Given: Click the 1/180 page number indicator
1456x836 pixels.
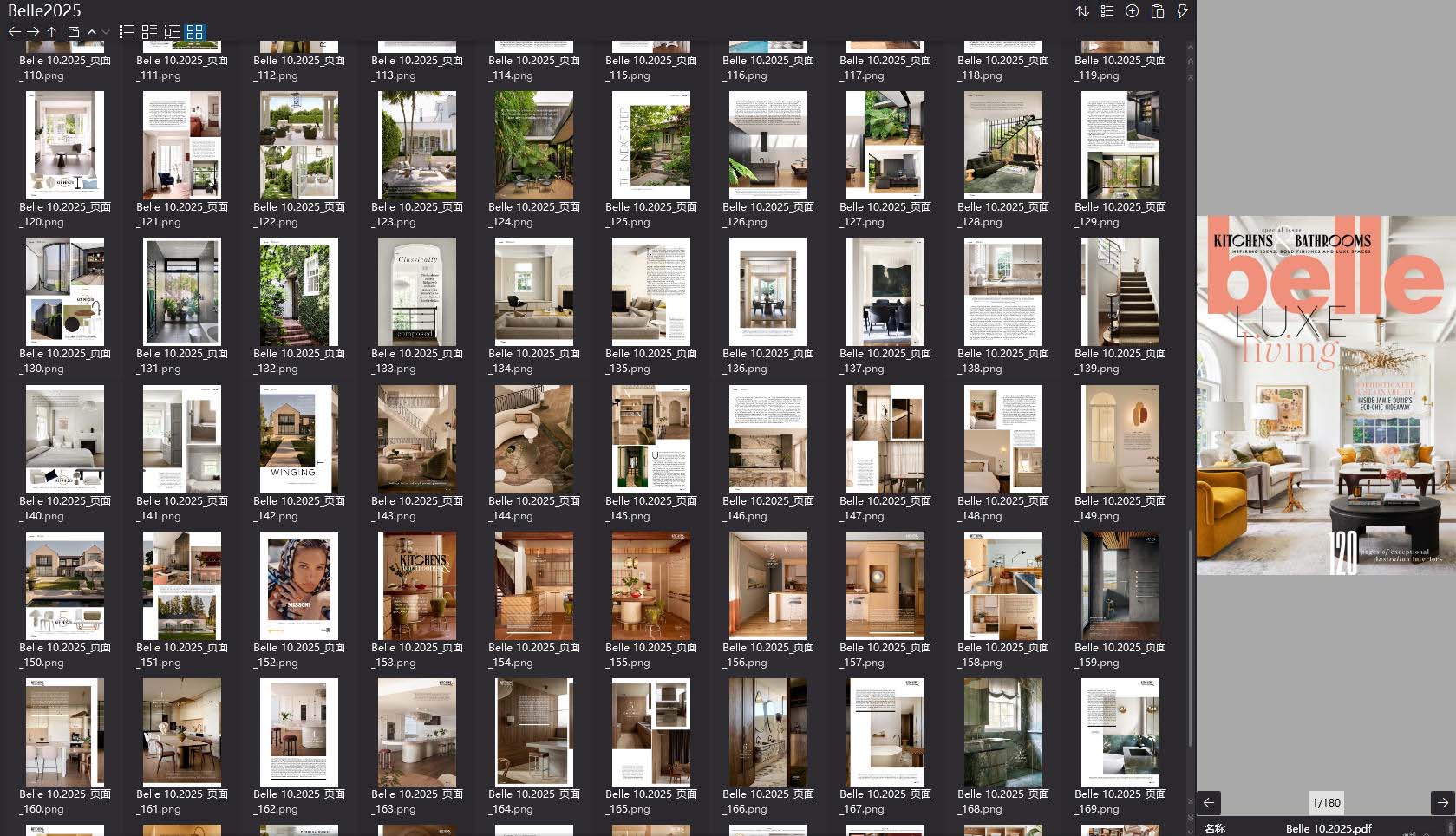Looking at the screenshot, I should click(x=1326, y=803).
